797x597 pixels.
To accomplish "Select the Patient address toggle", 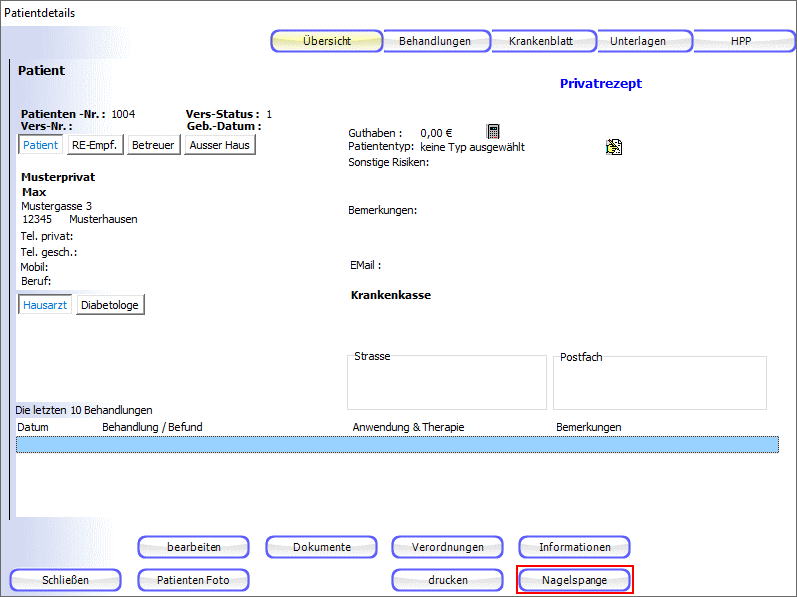I will click(41, 145).
